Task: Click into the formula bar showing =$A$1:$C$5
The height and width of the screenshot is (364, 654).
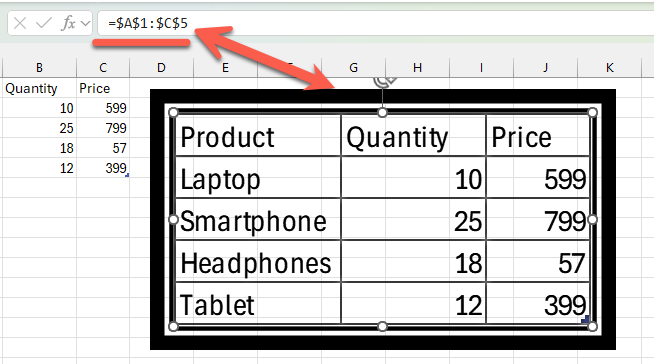Action: (x=375, y=23)
